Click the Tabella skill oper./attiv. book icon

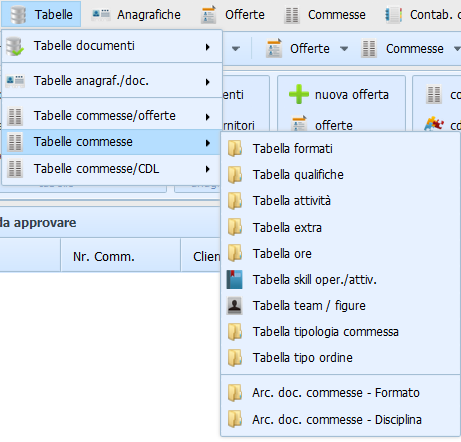(234, 279)
